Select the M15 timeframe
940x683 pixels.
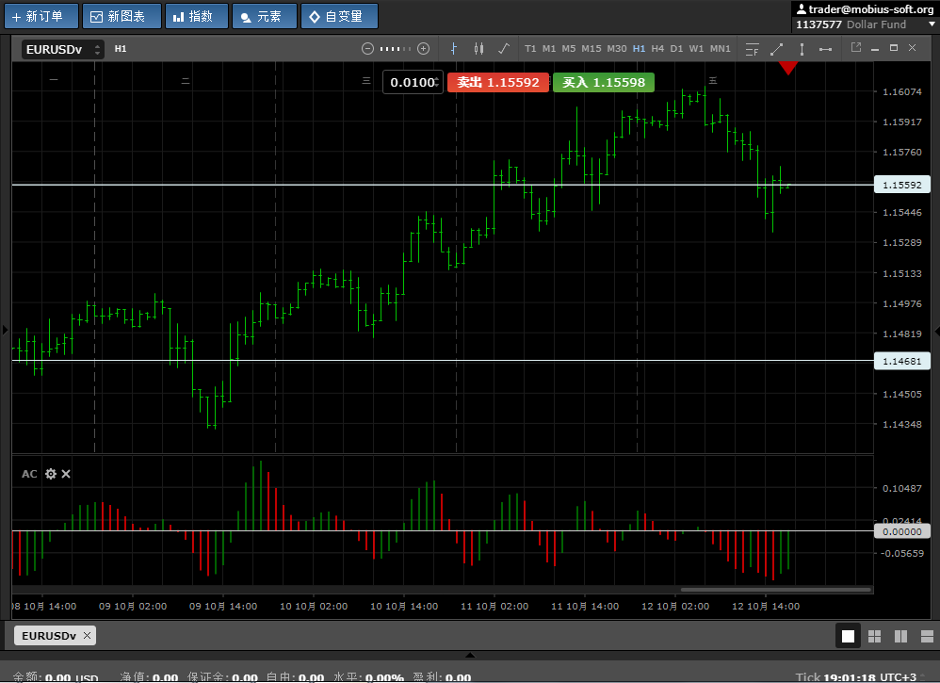point(591,49)
